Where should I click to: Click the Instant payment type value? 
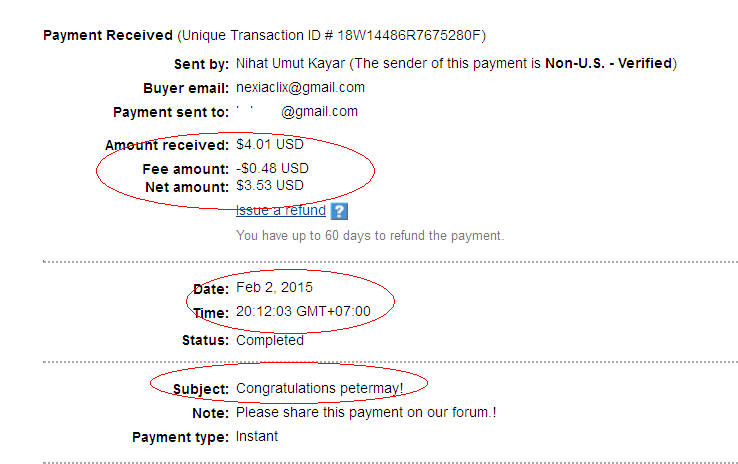click(x=257, y=437)
